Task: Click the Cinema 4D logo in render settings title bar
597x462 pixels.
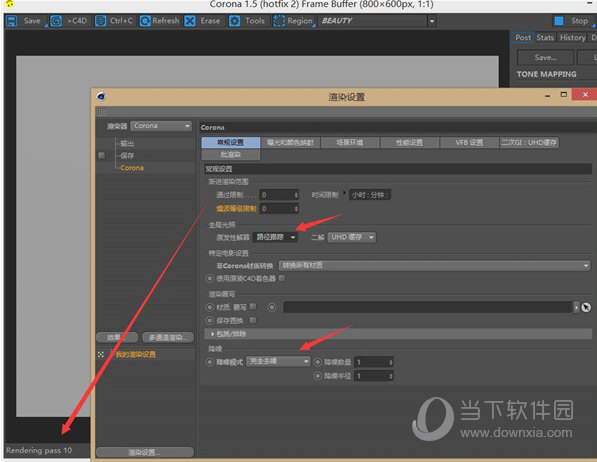Action: pyautogui.click(x=101, y=96)
